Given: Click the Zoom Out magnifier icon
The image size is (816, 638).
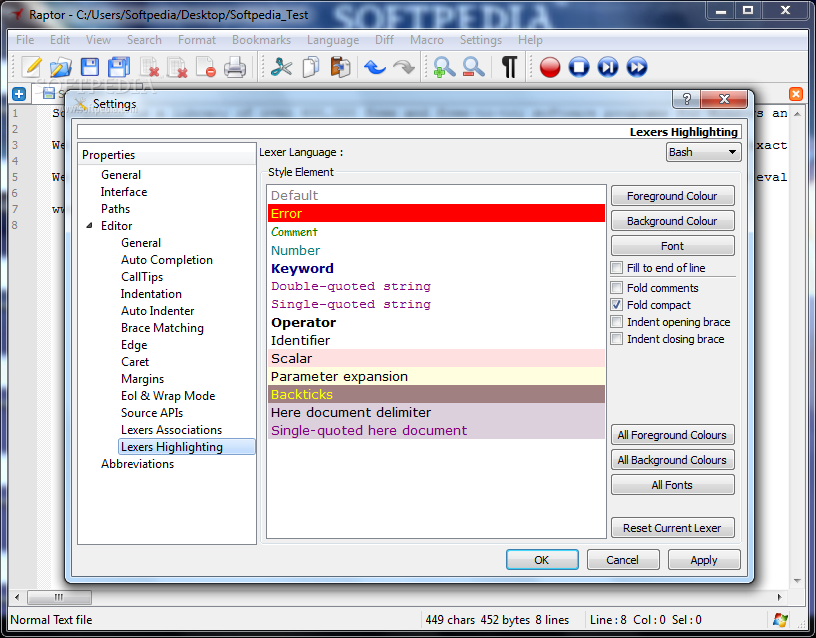Looking at the screenshot, I should [473, 67].
